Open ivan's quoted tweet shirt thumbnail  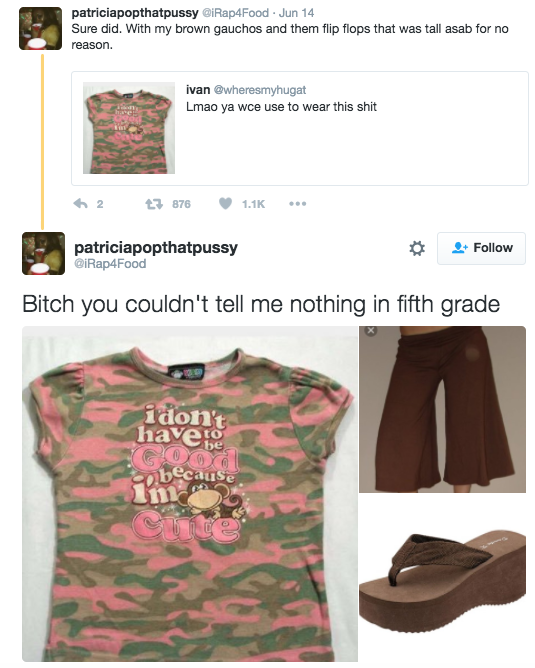point(129,128)
